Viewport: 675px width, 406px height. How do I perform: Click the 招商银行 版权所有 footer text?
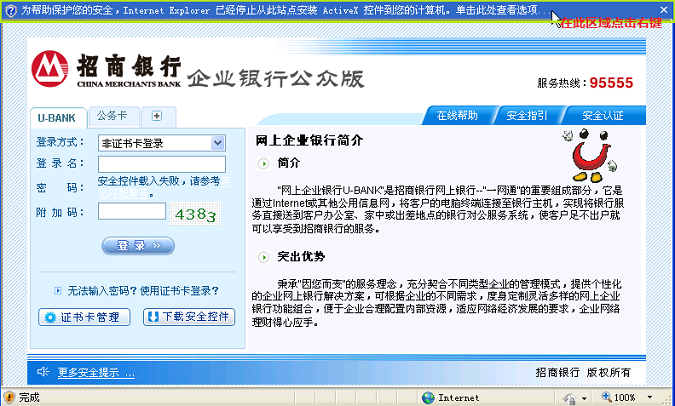(583, 372)
